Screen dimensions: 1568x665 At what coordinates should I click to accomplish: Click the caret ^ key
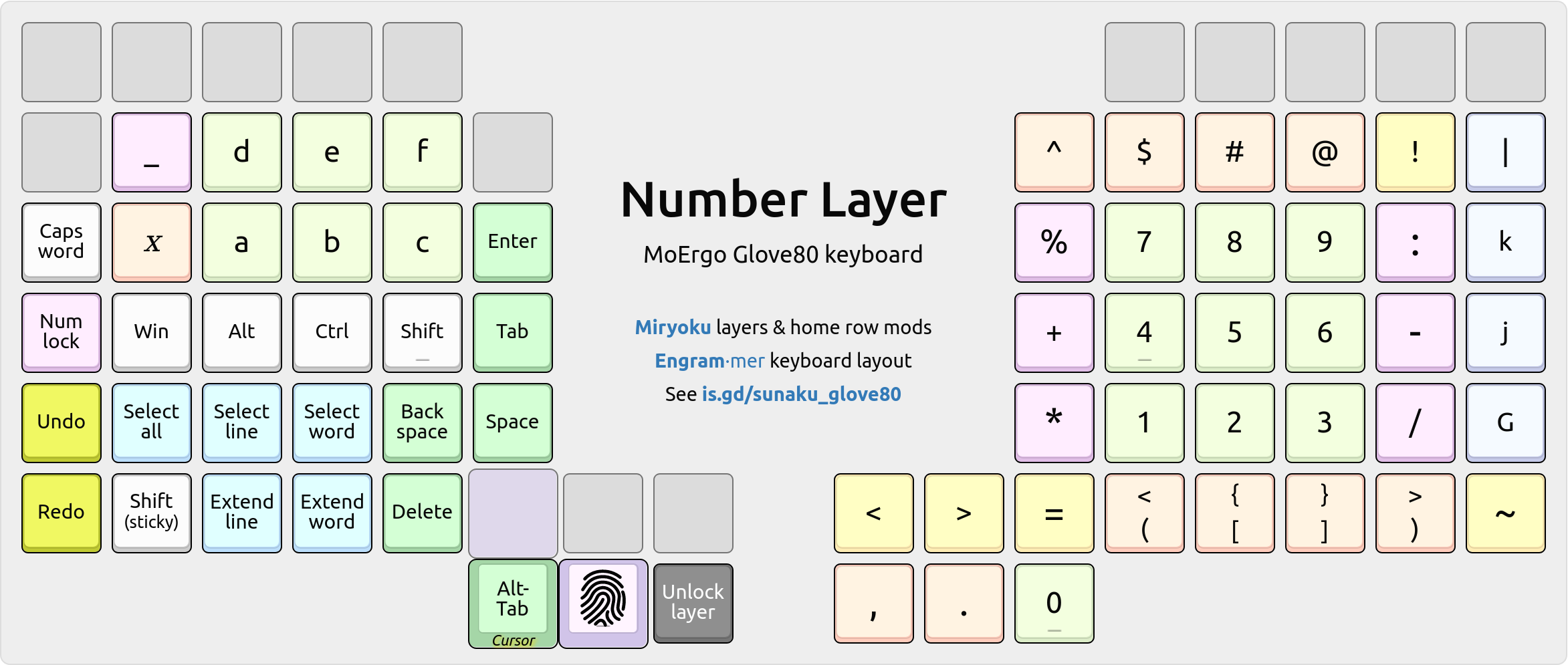(1054, 152)
